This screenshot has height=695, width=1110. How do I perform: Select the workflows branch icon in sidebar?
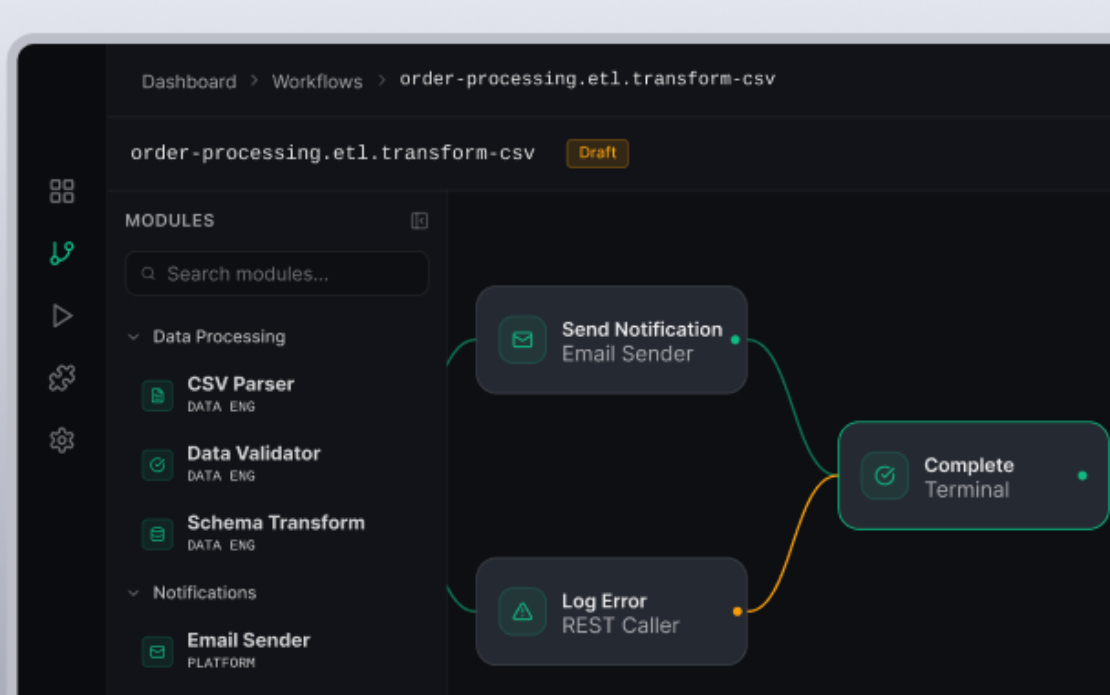coord(62,253)
